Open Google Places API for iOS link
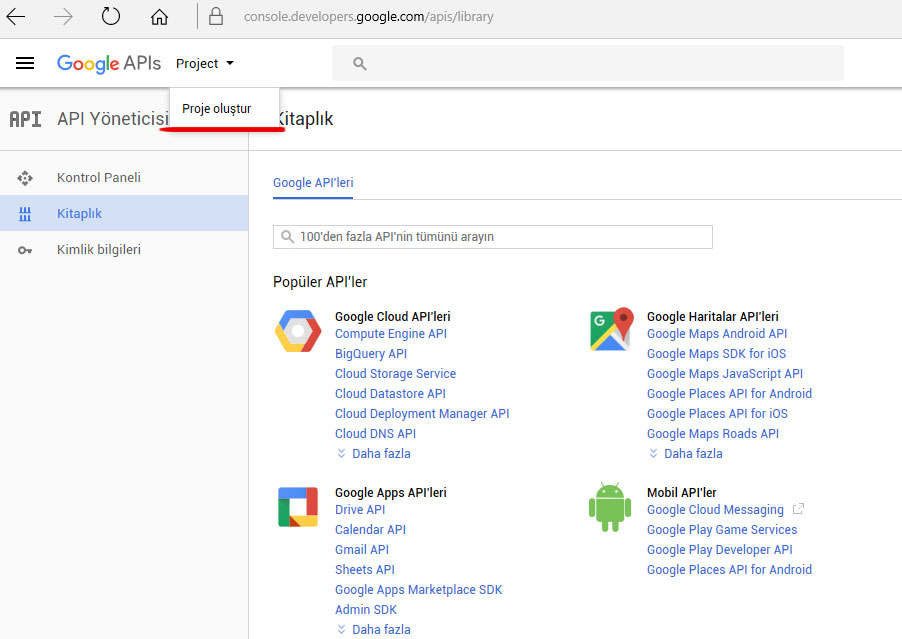 click(717, 414)
